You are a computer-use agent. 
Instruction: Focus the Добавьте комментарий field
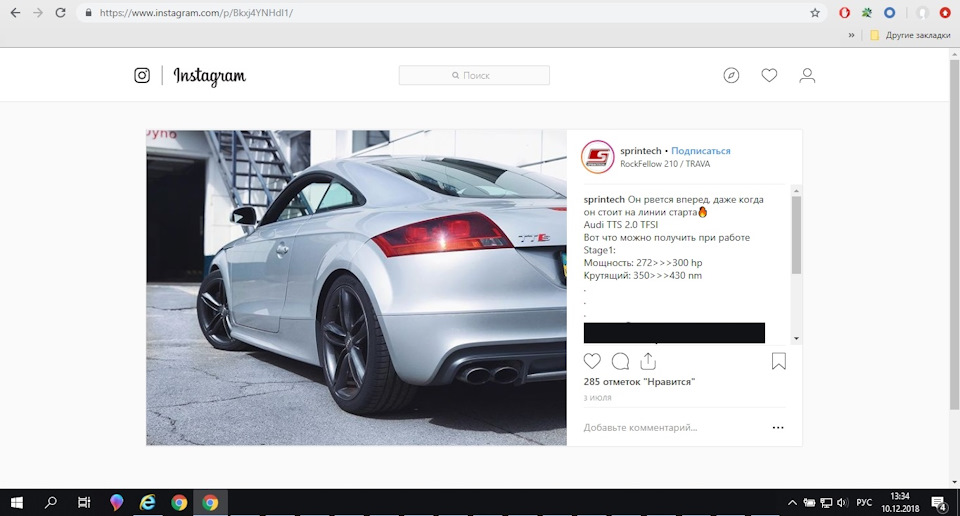point(640,428)
